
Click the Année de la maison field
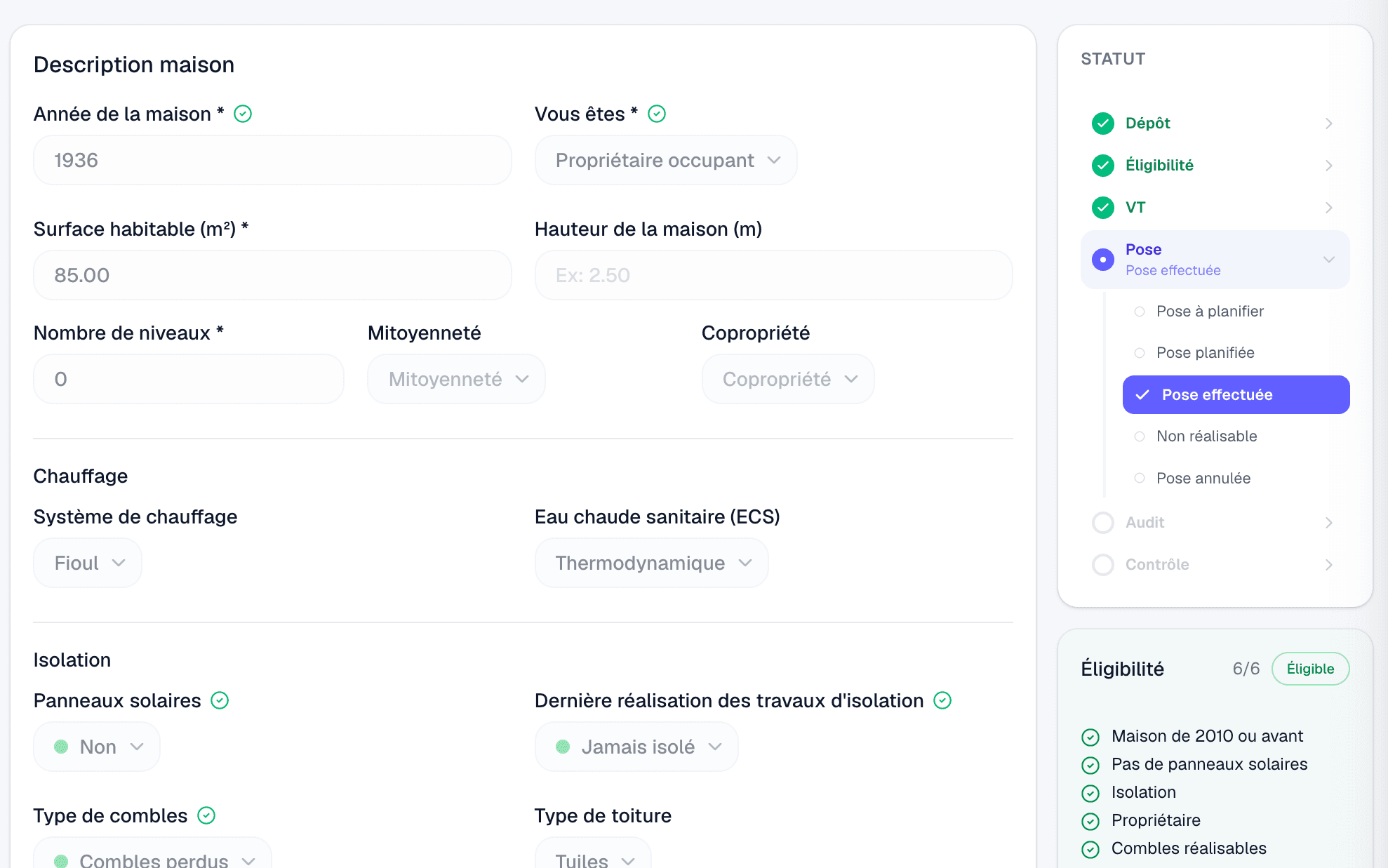coord(272,160)
